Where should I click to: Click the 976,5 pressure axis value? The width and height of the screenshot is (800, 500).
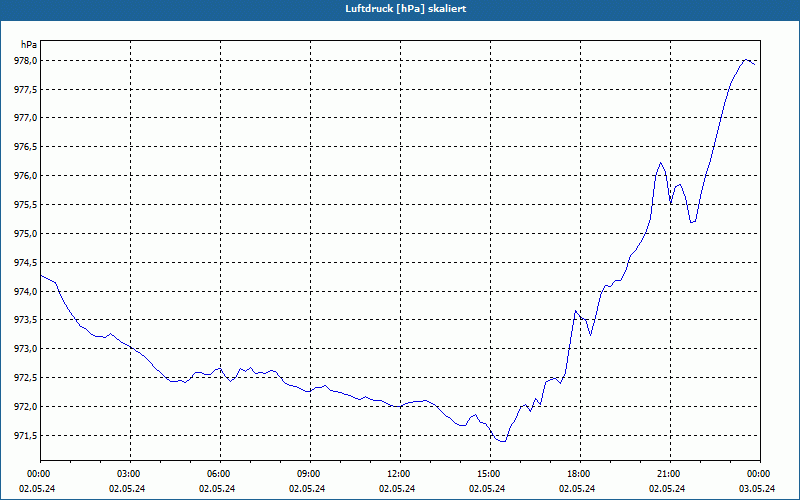[26, 147]
